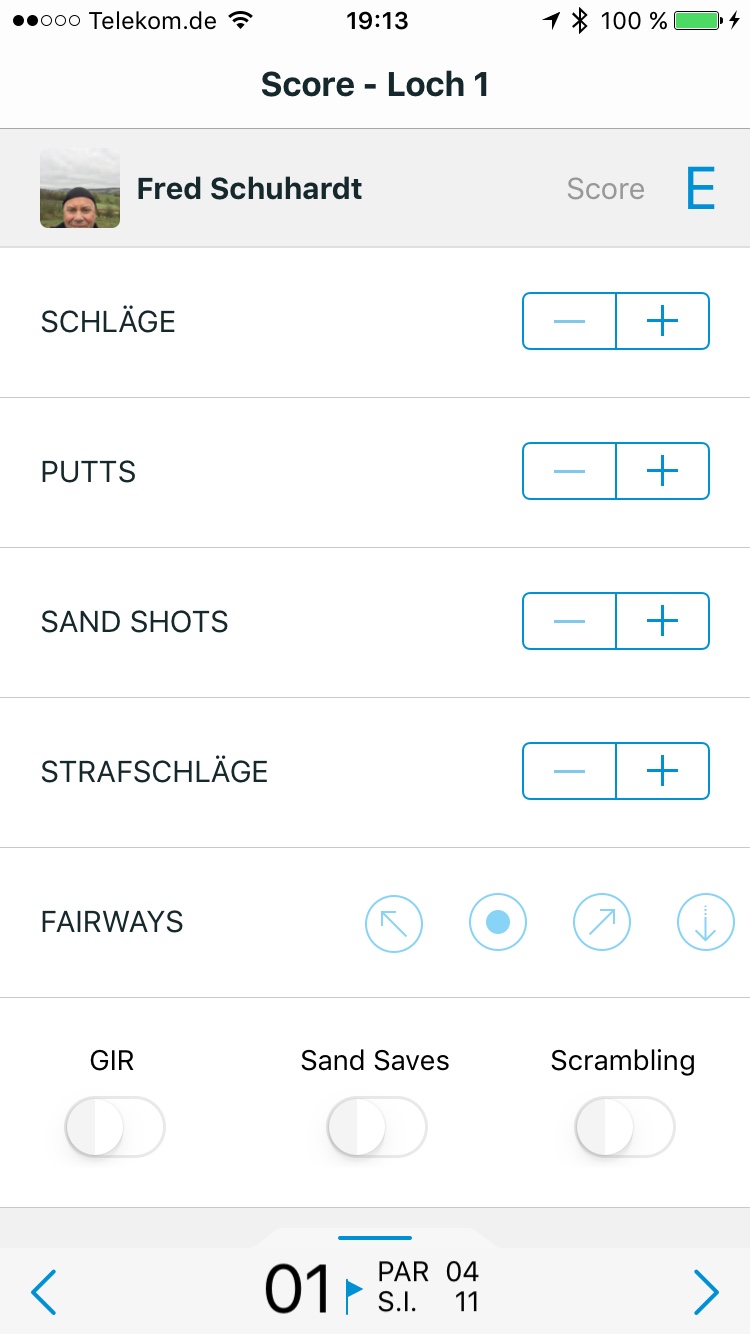
Task: Add a sand shot with plus
Action: tap(662, 621)
